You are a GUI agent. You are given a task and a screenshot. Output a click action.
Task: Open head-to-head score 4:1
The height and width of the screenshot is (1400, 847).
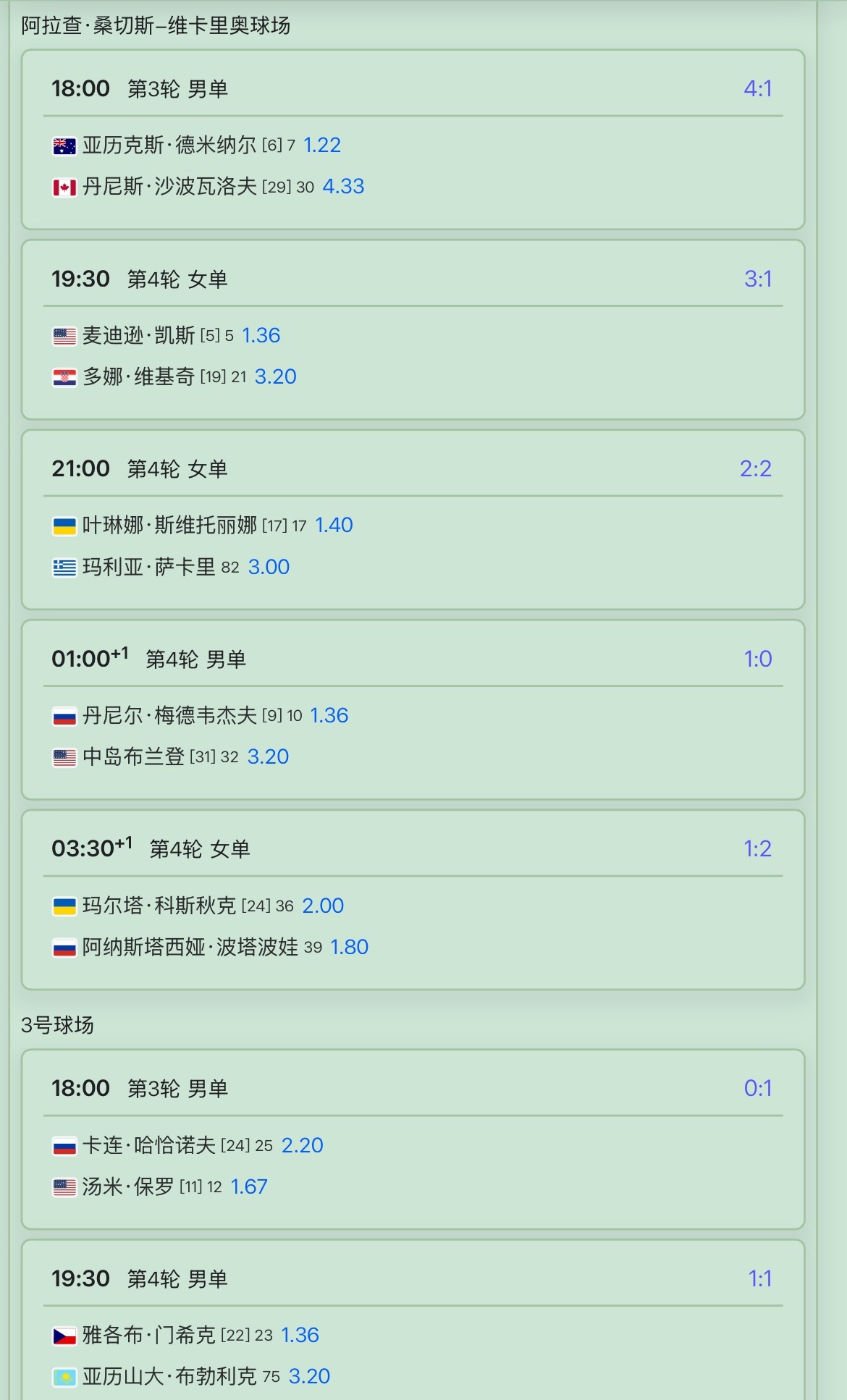click(758, 88)
